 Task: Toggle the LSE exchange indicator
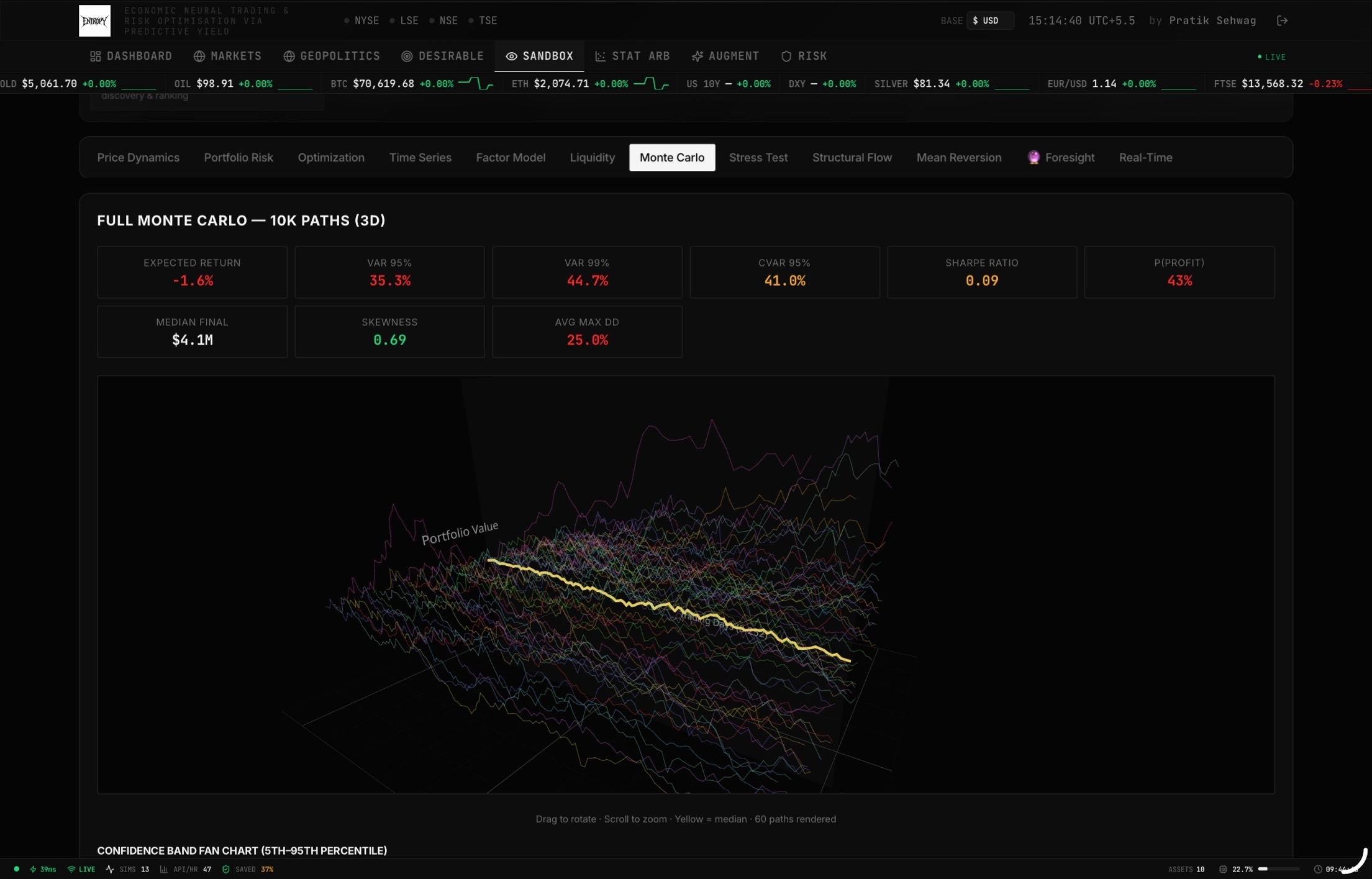point(404,20)
